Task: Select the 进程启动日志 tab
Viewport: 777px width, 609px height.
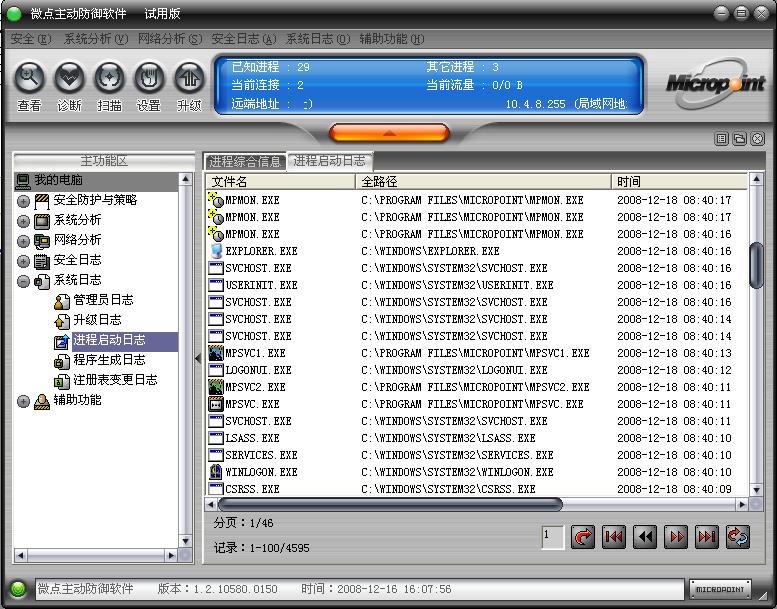Action: pyautogui.click(x=330, y=161)
